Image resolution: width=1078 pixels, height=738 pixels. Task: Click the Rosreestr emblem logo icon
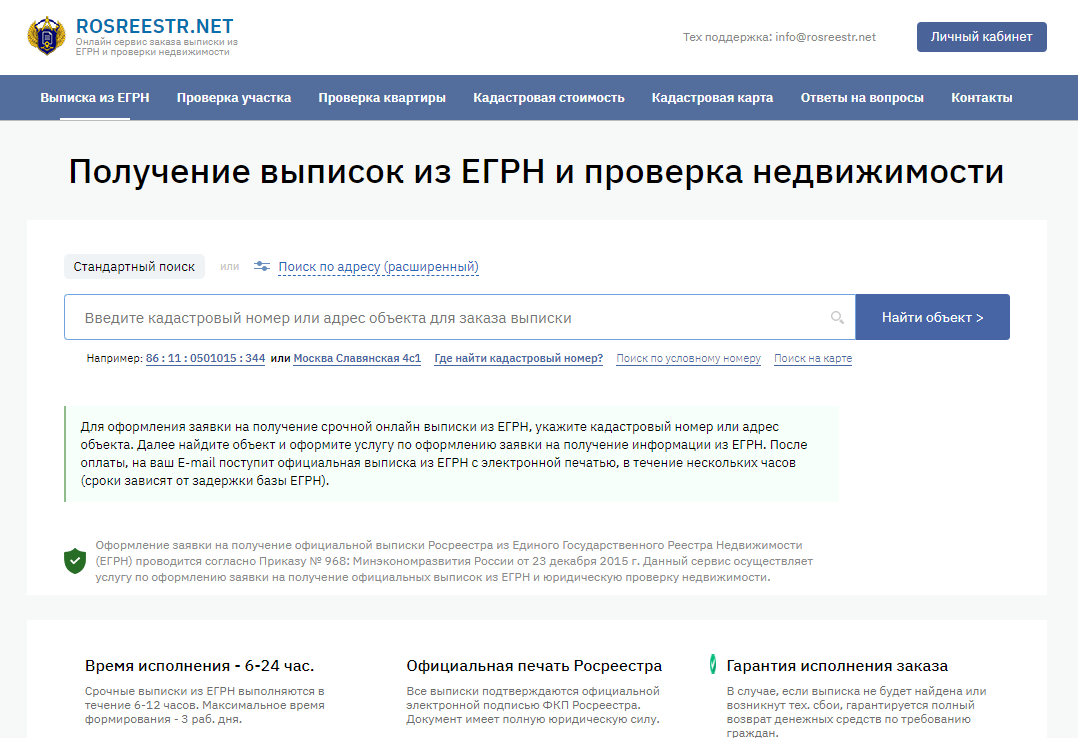[47, 36]
